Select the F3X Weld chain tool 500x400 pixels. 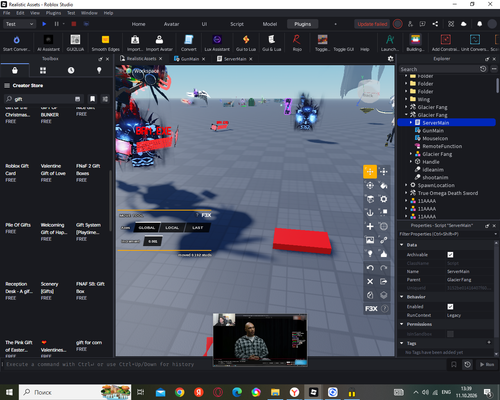click(x=384, y=240)
